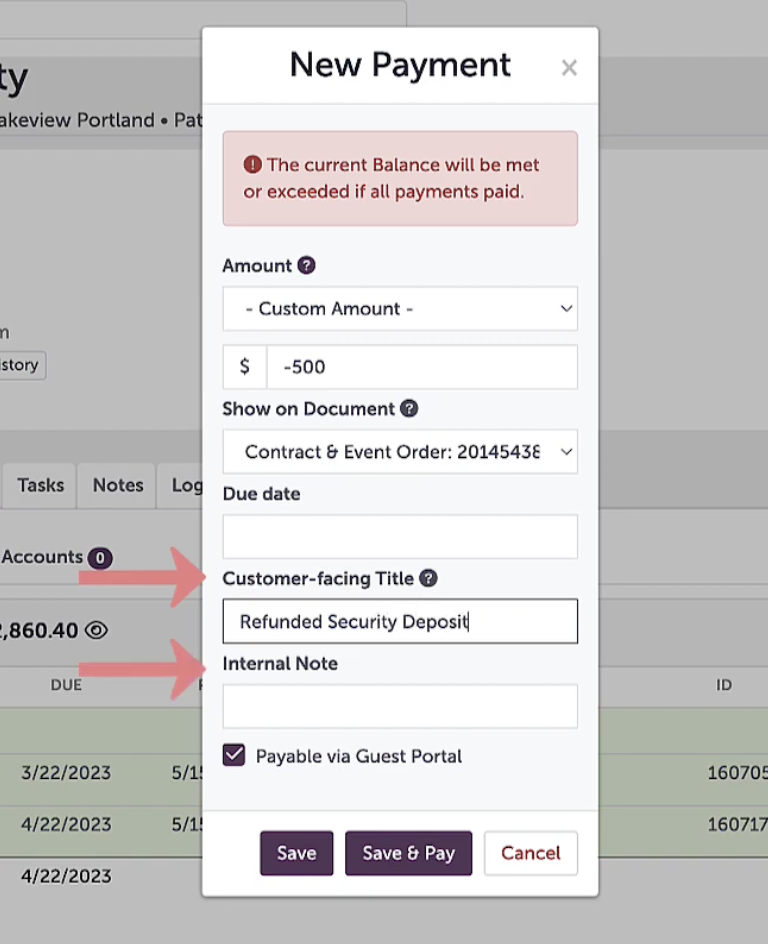Click the Show on Document help icon
The height and width of the screenshot is (944, 768).
pos(409,409)
